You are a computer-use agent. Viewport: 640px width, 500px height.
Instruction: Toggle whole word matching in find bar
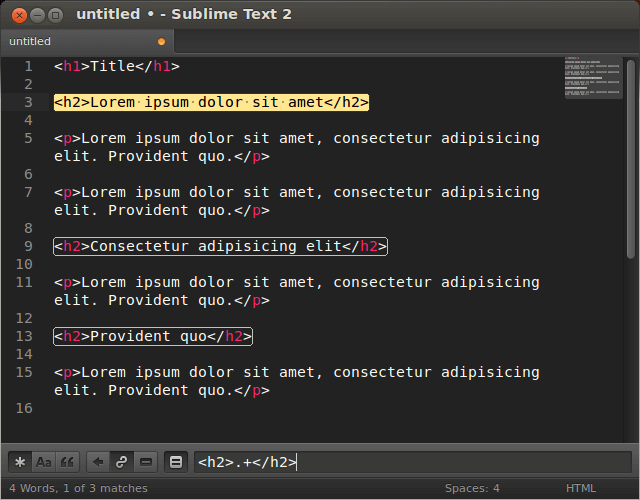point(67,462)
